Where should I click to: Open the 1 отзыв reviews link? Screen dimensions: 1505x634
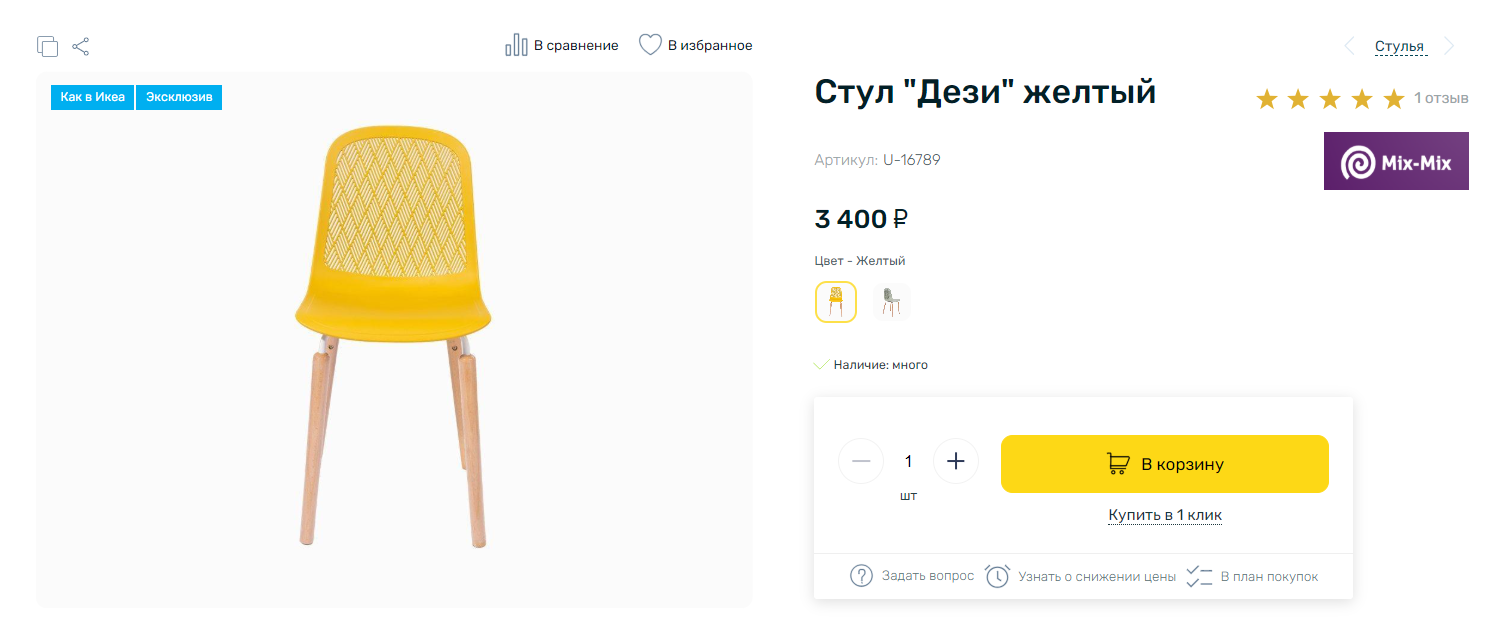pos(1440,98)
